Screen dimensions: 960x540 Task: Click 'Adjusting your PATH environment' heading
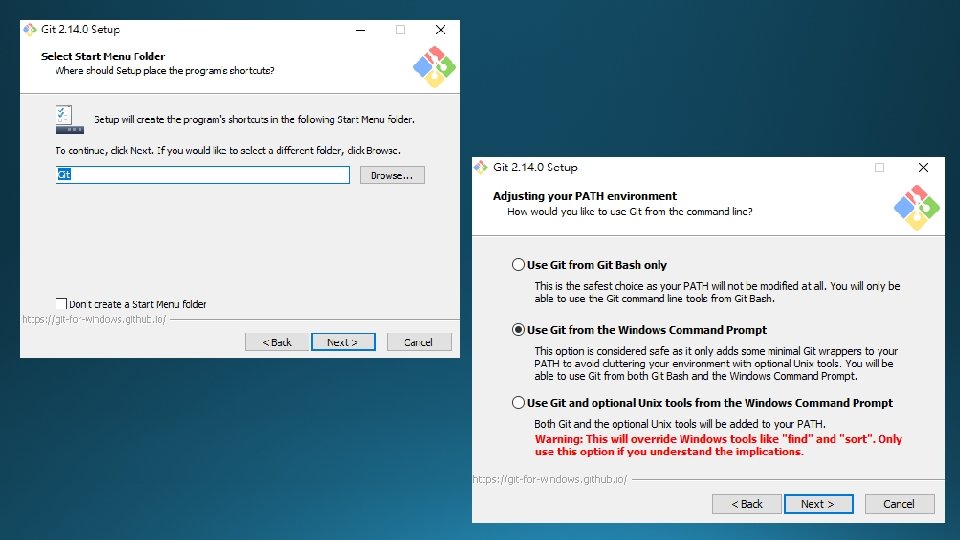coord(585,196)
